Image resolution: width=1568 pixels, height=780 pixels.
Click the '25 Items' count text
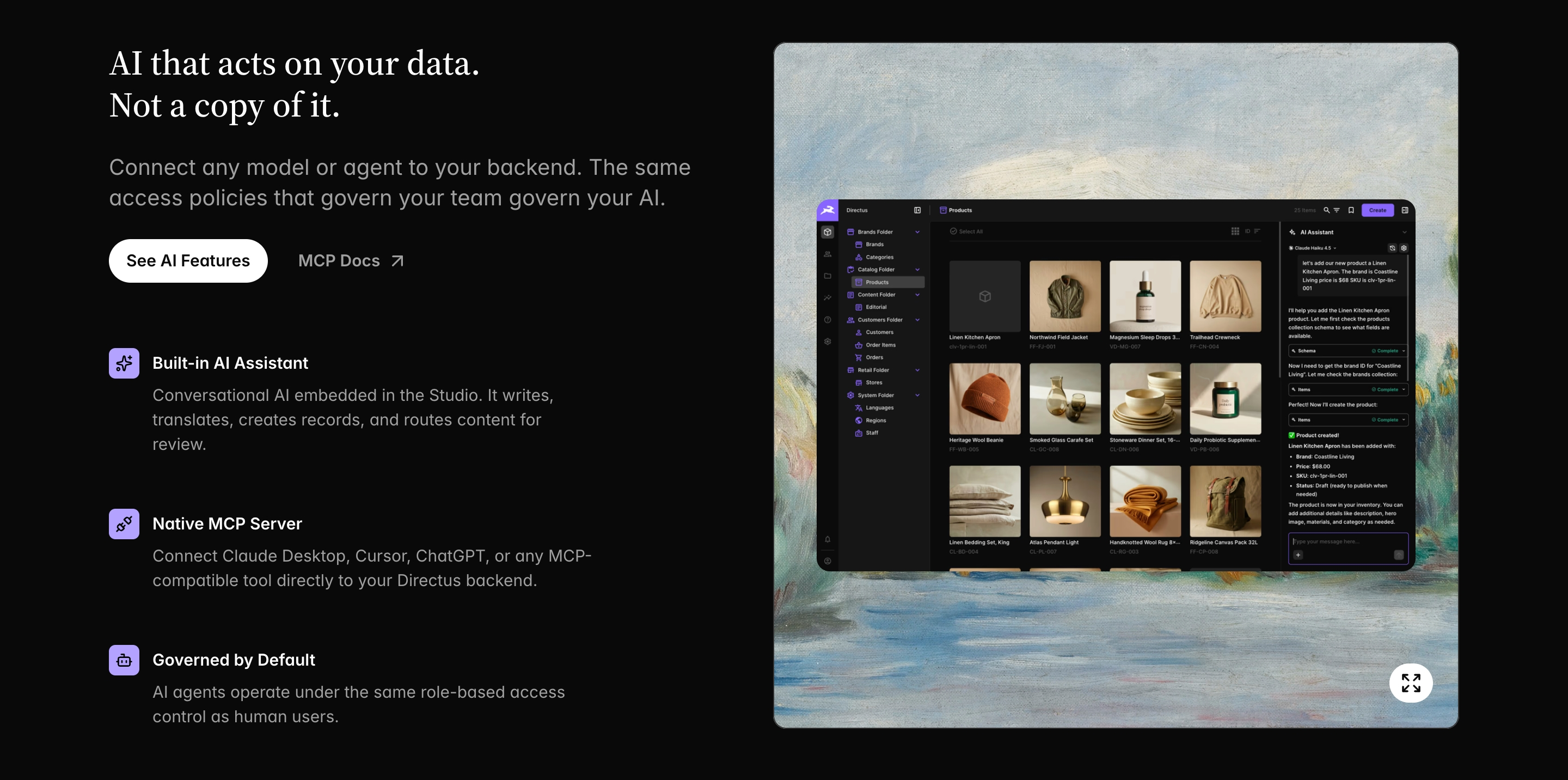pos(1304,210)
